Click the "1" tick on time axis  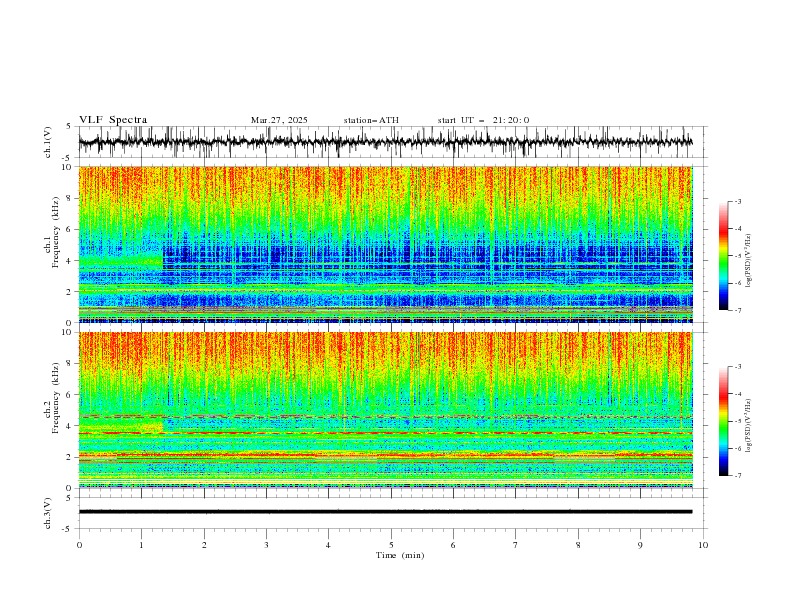click(x=141, y=545)
